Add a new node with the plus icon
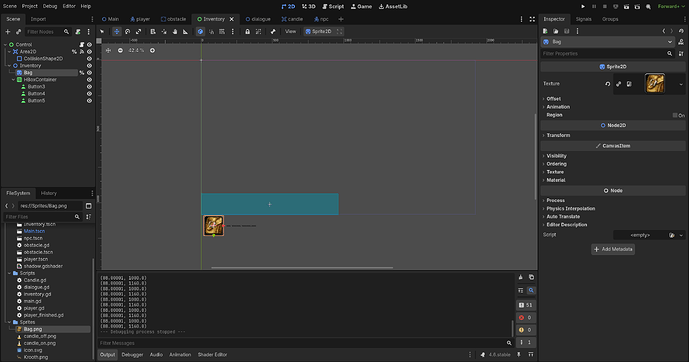 pos(7,32)
